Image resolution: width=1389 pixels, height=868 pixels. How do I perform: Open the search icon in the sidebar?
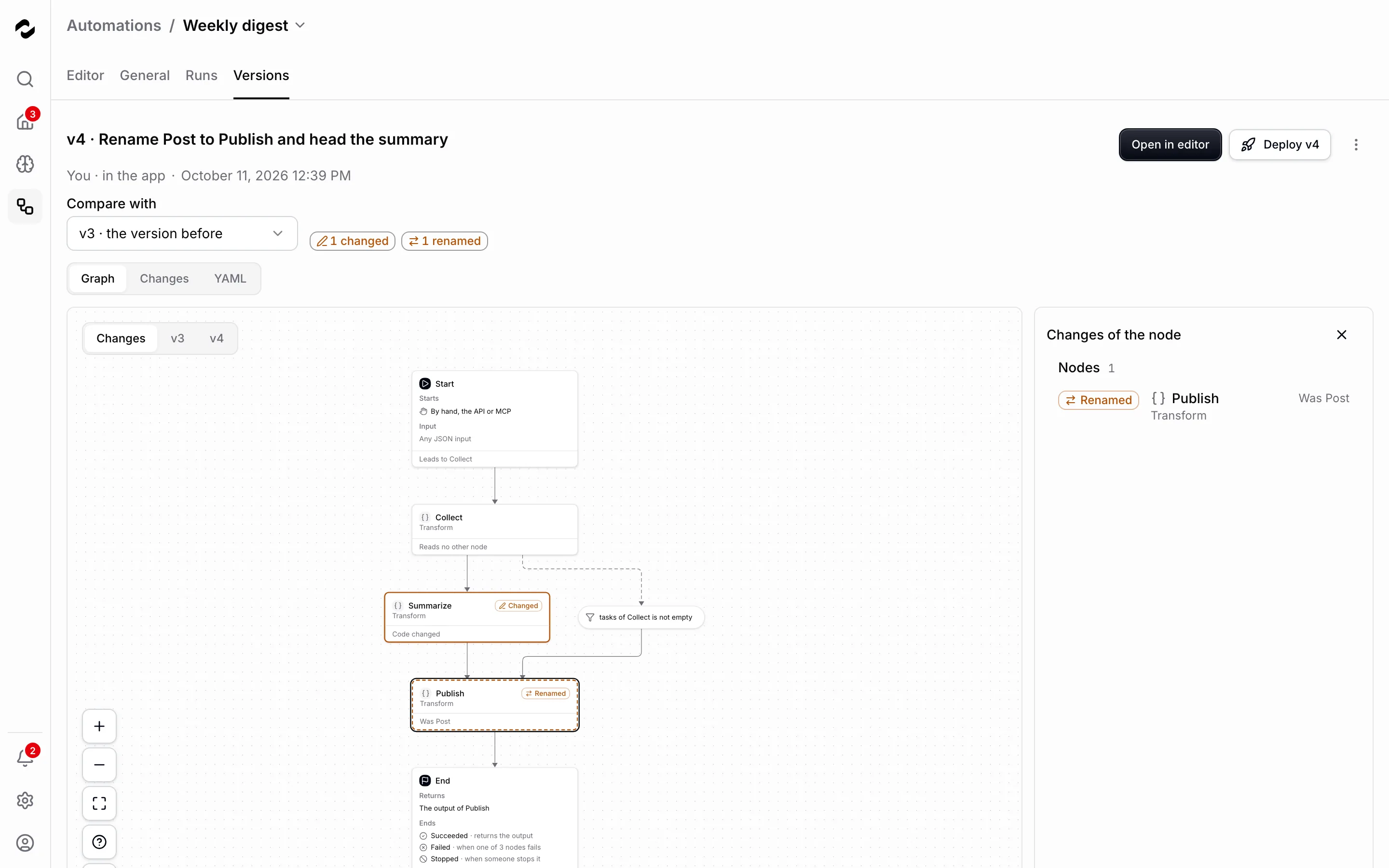(25, 79)
